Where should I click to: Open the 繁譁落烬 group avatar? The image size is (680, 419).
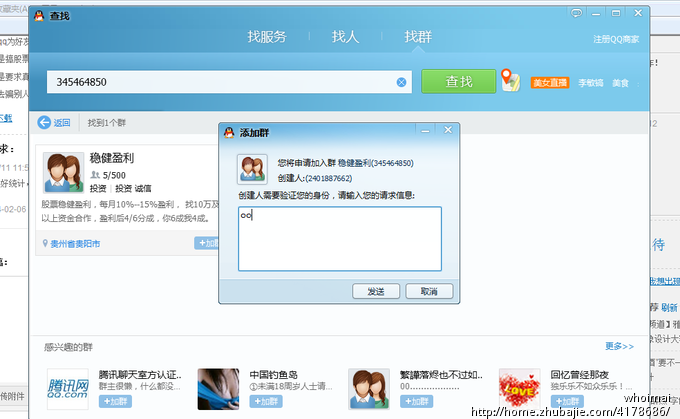tap(369, 389)
